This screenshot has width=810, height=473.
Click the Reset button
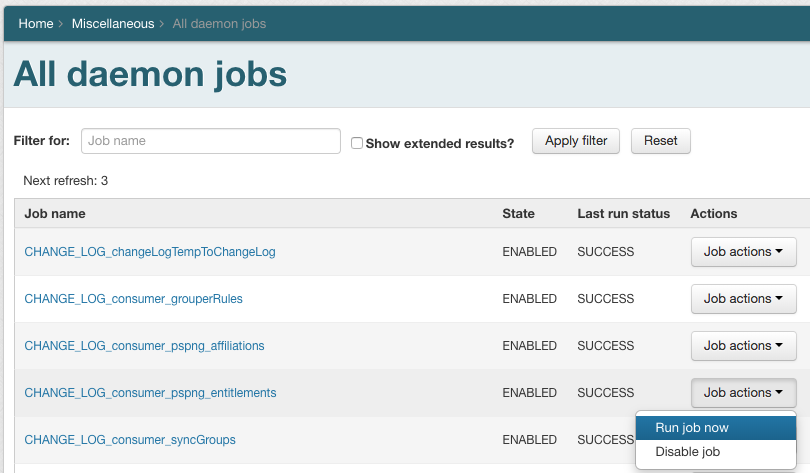(x=660, y=141)
